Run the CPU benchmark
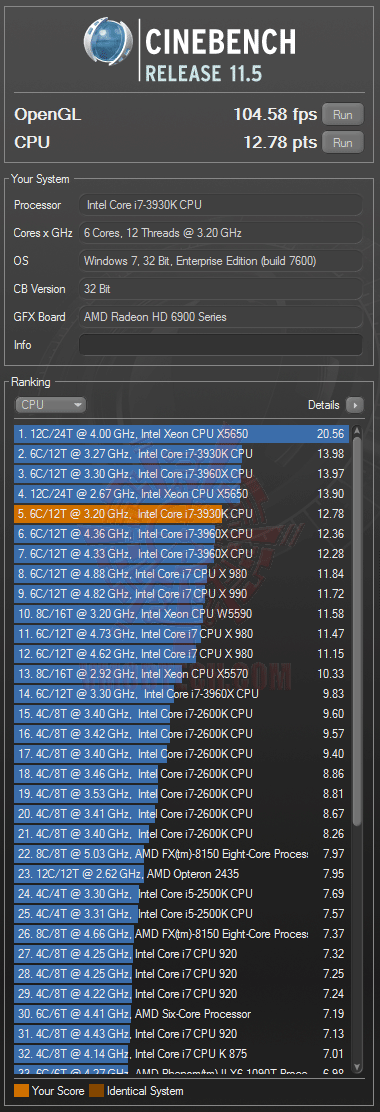The height and width of the screenshot is (1112, 380). pyautogui.click(x=342, y=143)
